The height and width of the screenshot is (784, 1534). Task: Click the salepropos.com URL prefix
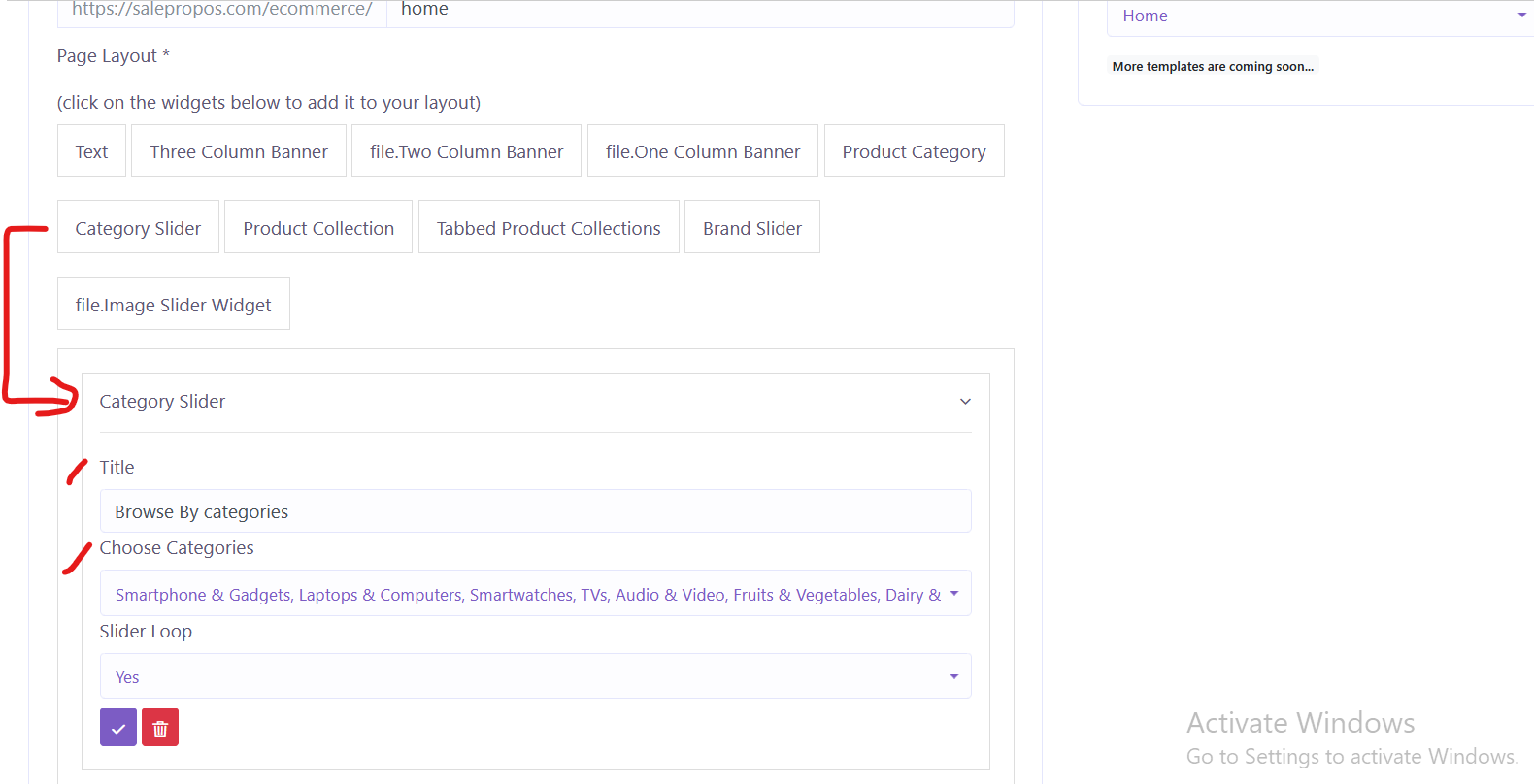222,11
